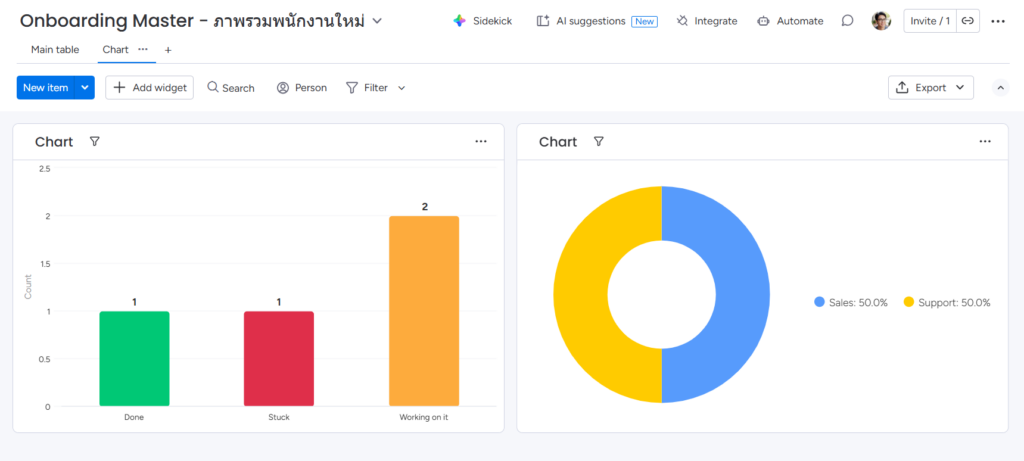Collapse the header with the up arrow

point(1000,88)
